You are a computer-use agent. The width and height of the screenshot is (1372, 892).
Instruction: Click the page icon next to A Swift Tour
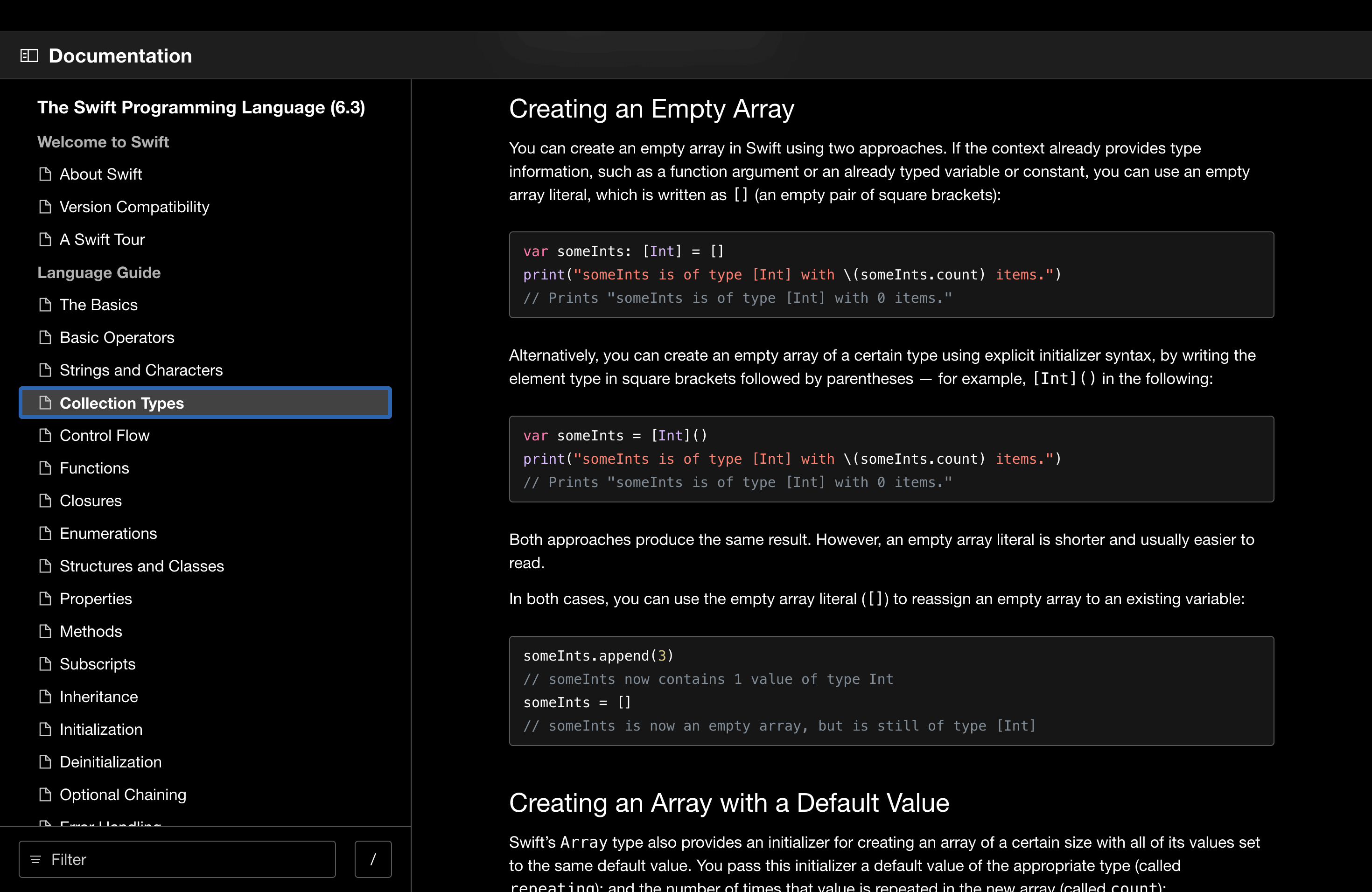[45, 239]
